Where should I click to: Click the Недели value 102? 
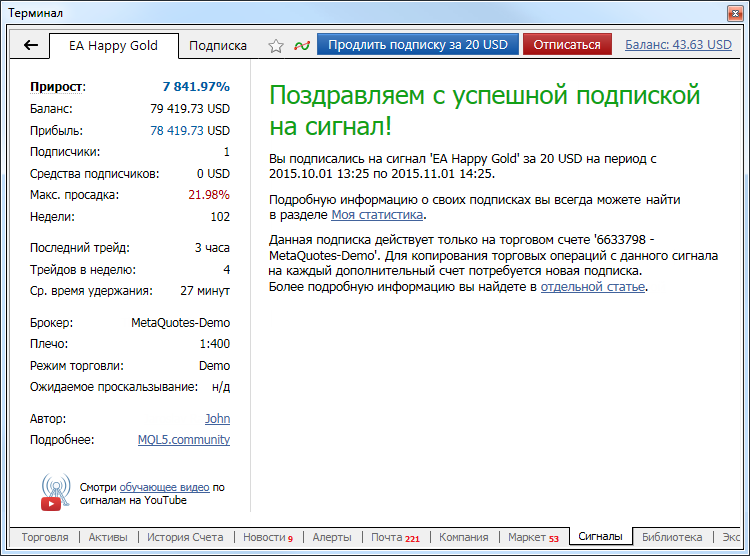[x=220, y=217]
